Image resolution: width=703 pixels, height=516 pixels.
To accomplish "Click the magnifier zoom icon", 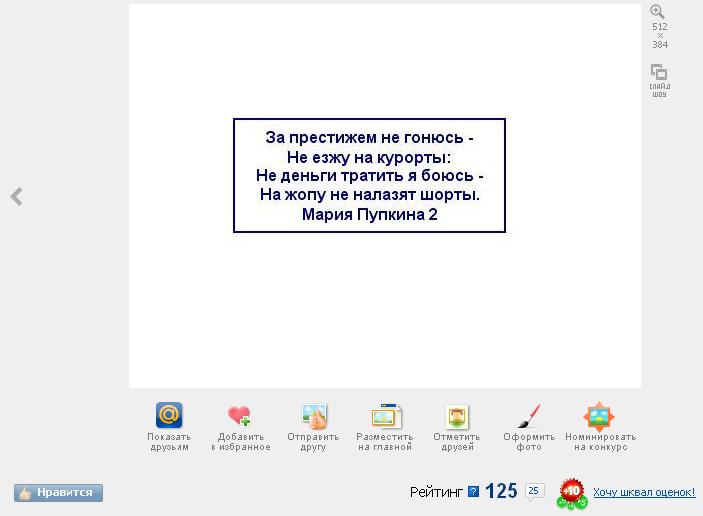I will point(658,11).
